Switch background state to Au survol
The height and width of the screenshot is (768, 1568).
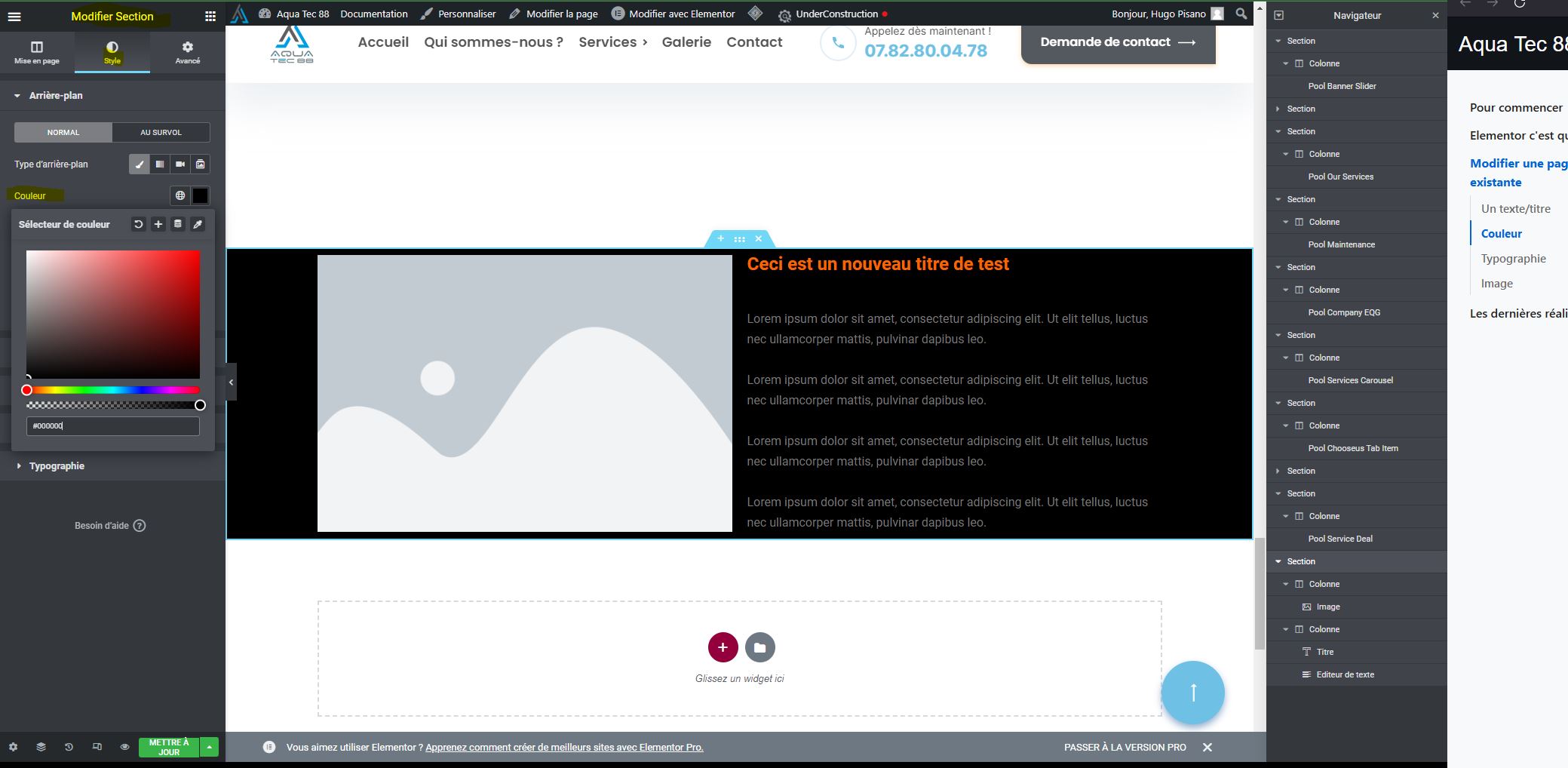[161, 133]
